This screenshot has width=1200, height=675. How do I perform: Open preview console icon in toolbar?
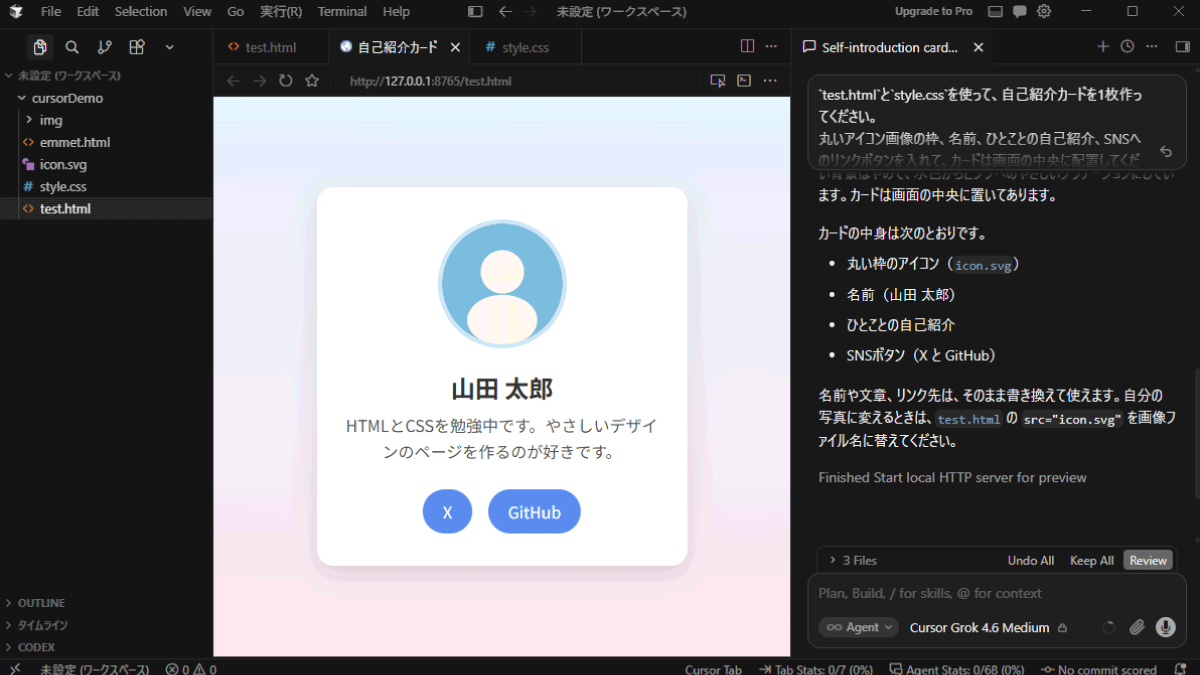pos(744,81)
